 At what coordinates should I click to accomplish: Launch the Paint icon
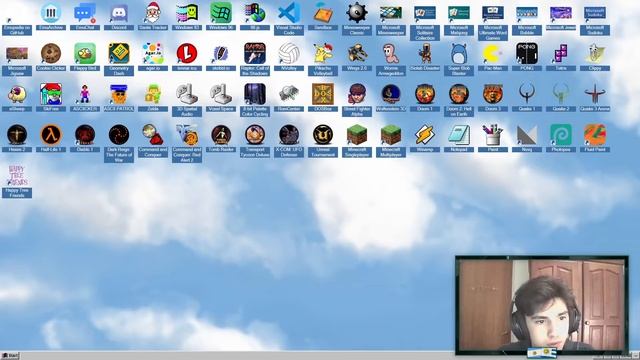click(x=493, y=135)
